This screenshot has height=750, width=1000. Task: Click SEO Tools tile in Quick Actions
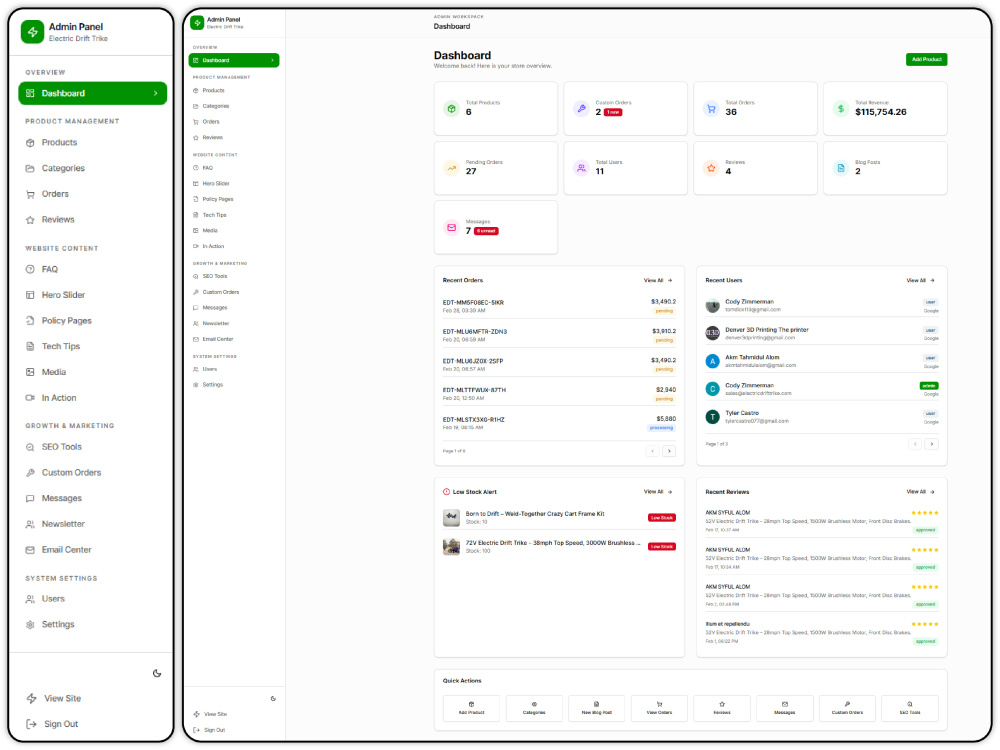coord(909,708)
